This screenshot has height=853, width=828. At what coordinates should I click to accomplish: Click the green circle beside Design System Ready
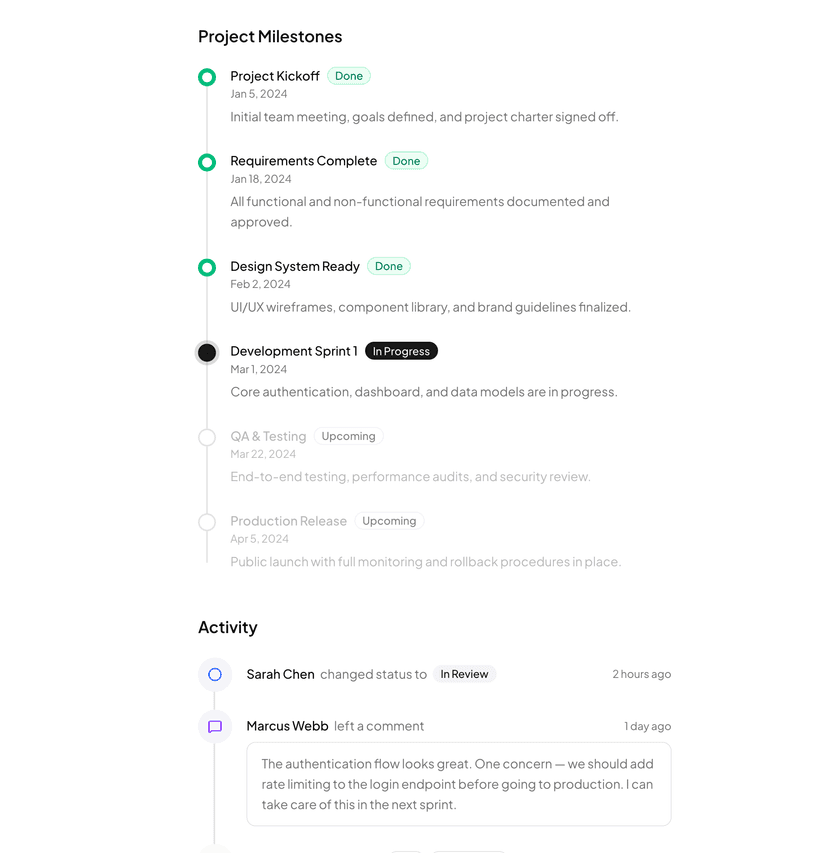coord(206,267)
